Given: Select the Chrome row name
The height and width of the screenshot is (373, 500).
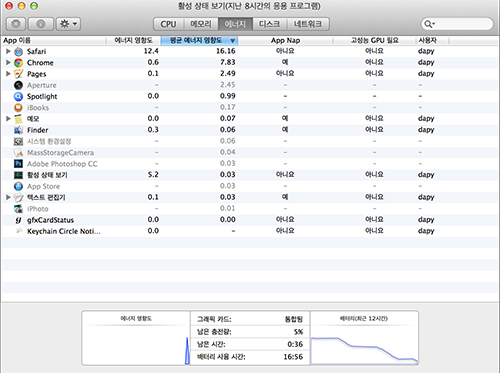Looking at the screenshot, I should click(40, 63).
